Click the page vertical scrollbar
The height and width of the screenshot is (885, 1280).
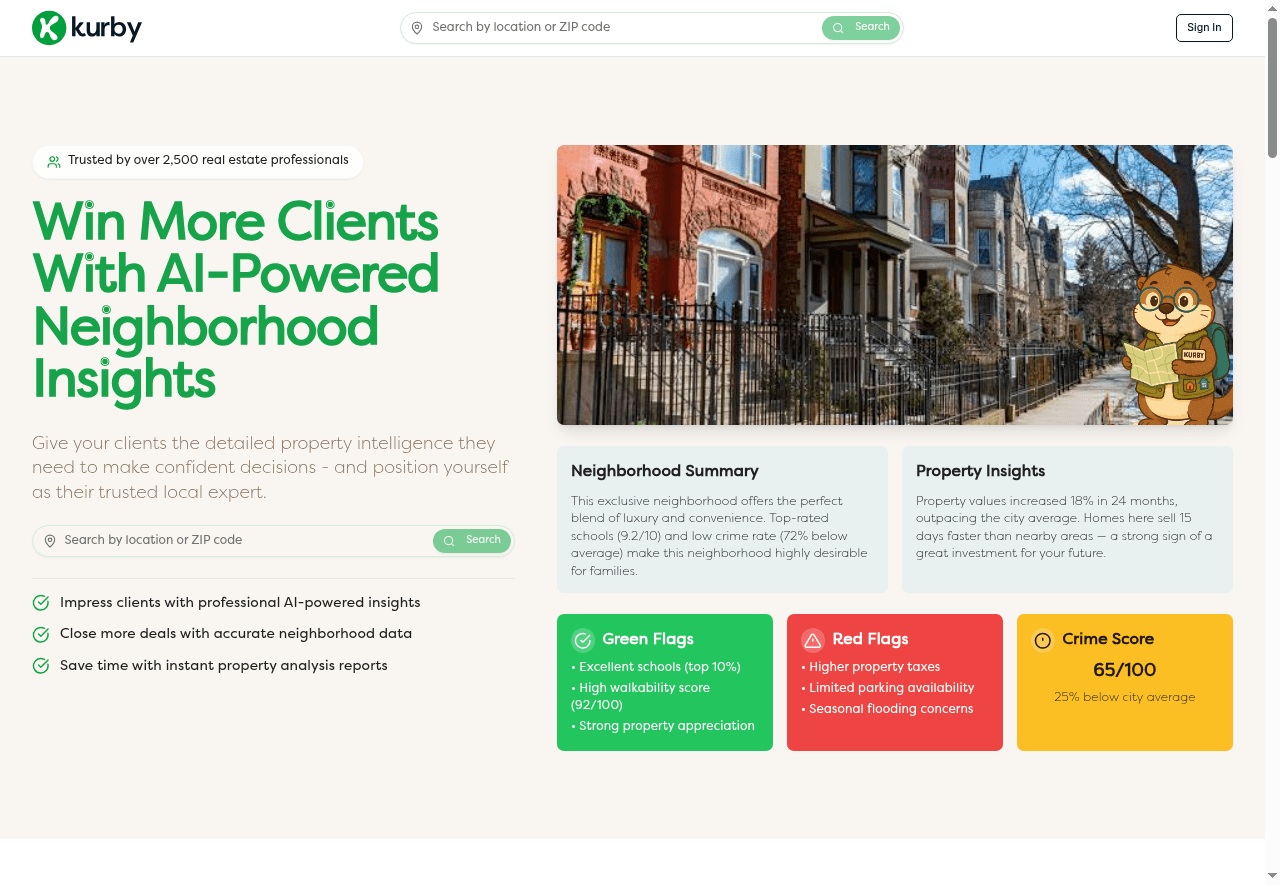click(x=1272, y=90)
